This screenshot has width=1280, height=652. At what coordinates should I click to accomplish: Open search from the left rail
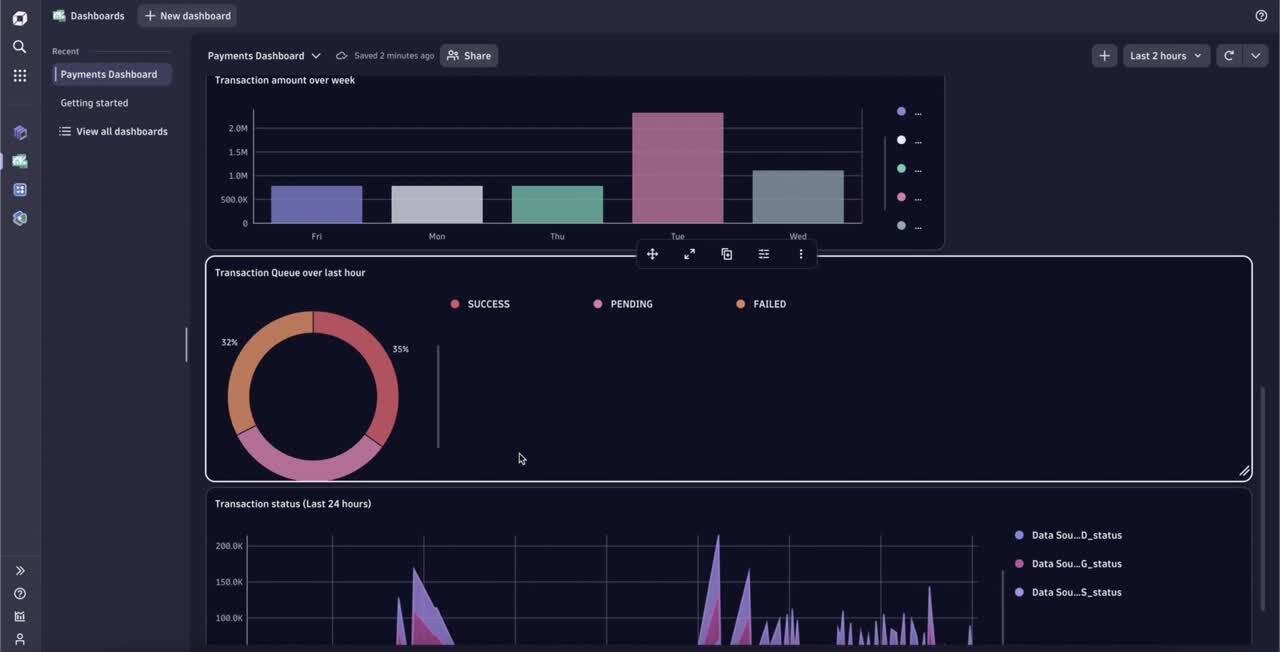[x=19, y=46]
